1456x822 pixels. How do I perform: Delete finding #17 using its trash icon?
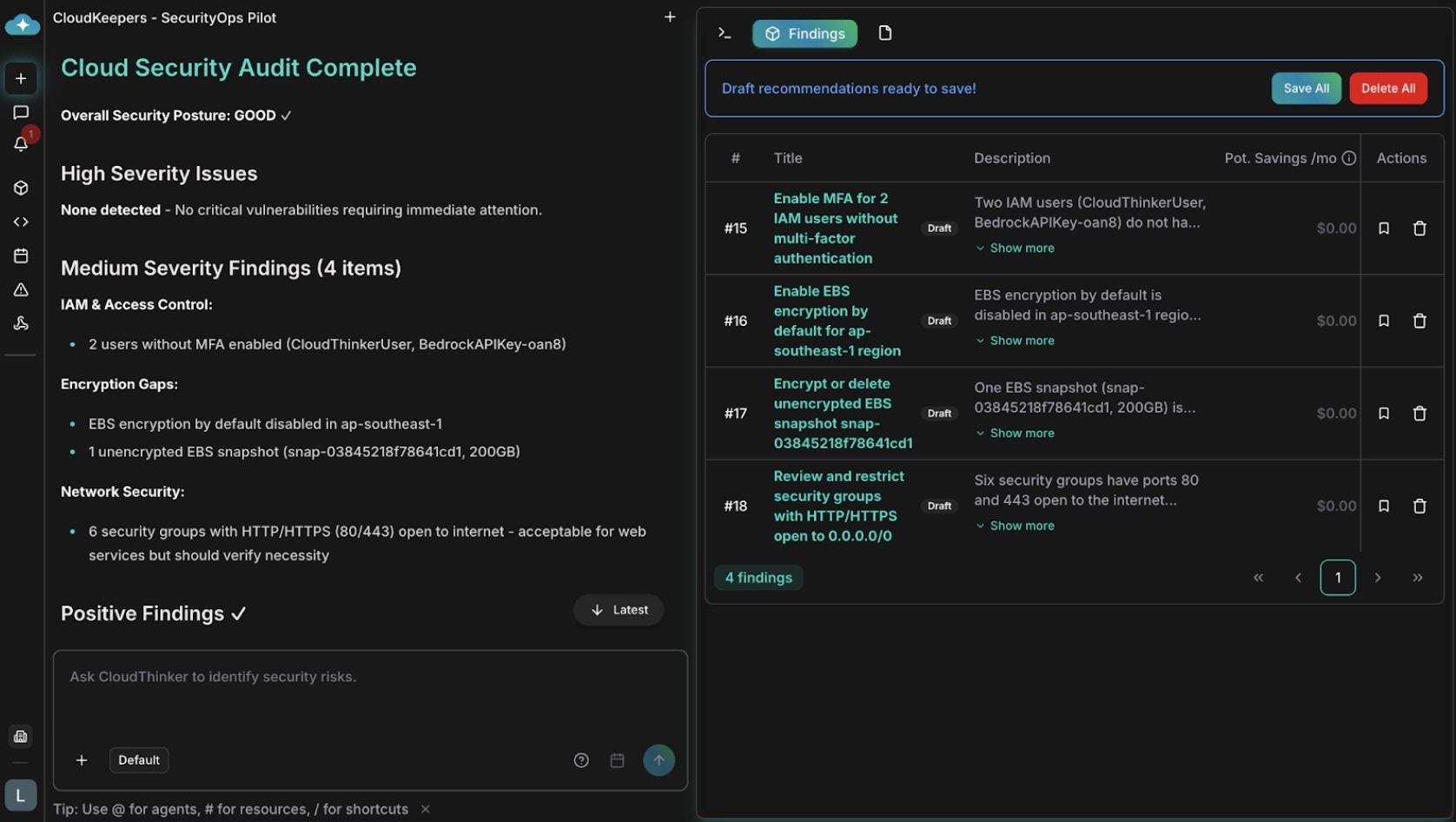[x=1420, y=413]
